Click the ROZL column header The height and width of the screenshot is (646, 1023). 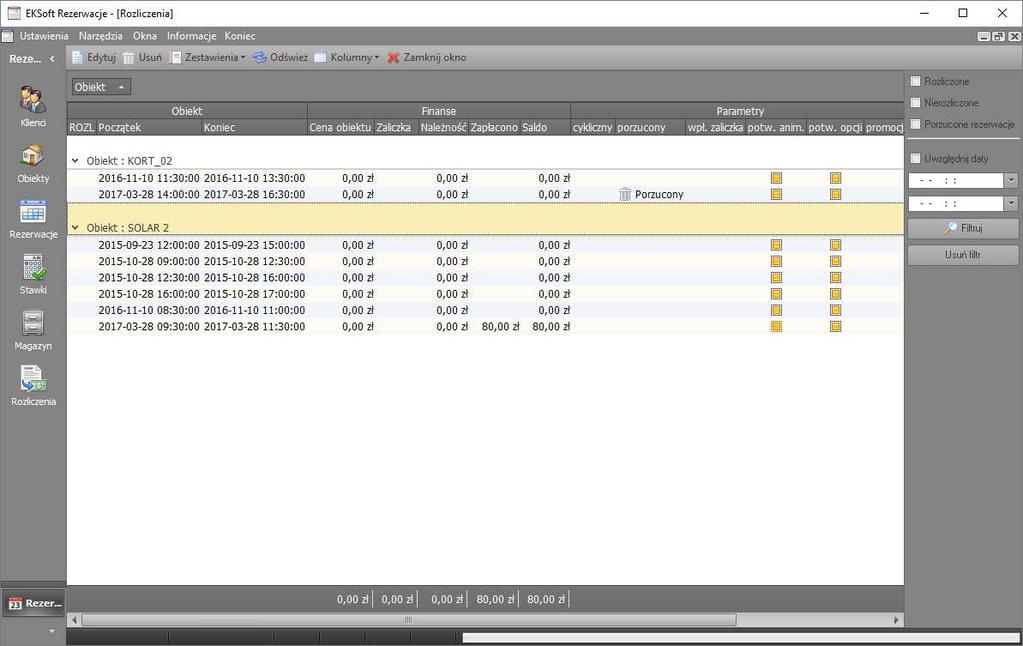(x=82, y=127)
